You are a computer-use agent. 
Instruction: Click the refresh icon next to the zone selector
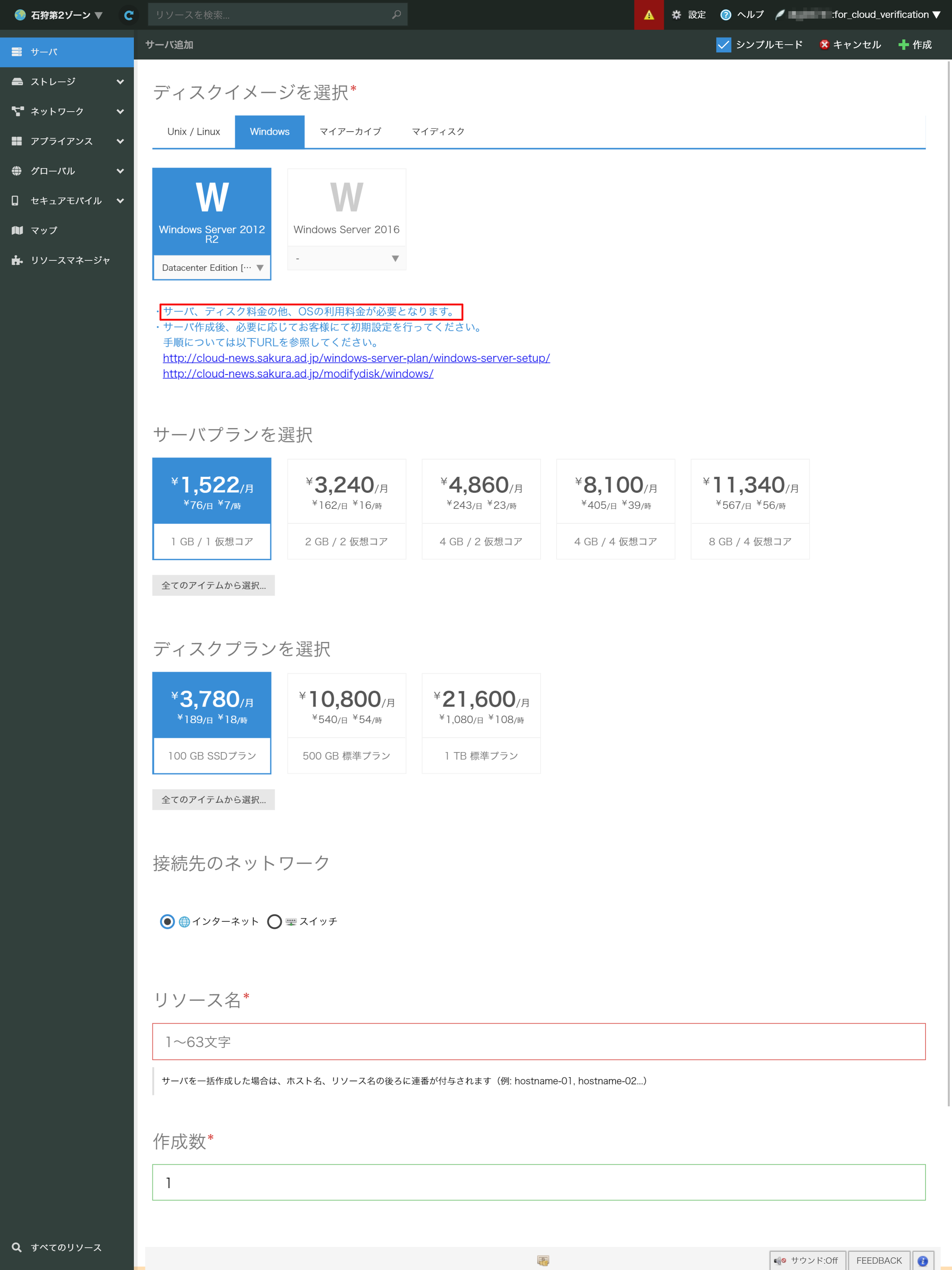tap(129, 15)
